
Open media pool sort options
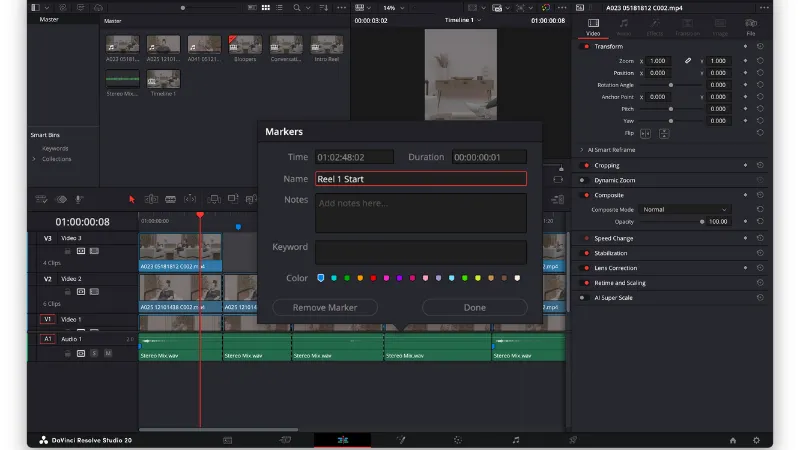pos(323,8)
